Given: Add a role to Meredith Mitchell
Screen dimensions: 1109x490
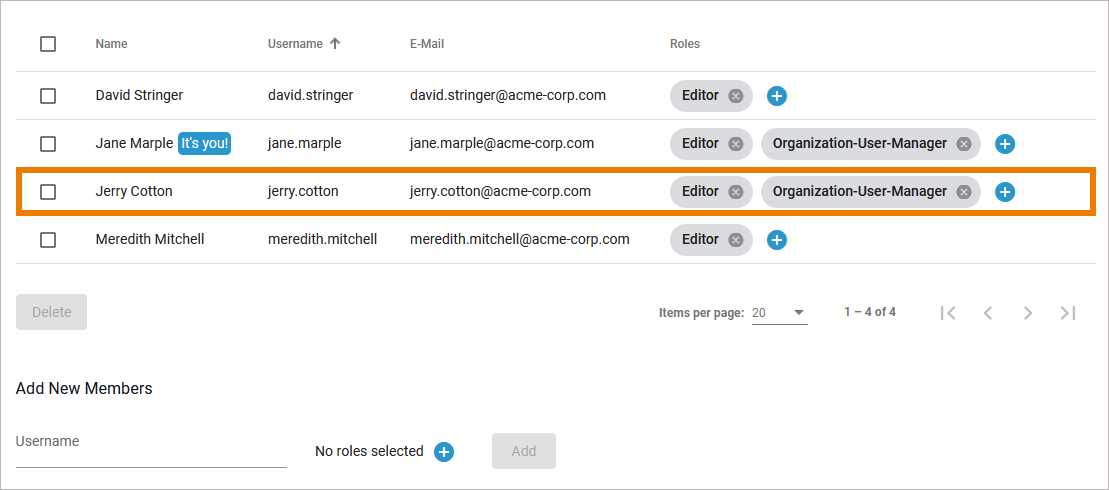Looking at the screenshot, I should [x=777, y=240].
